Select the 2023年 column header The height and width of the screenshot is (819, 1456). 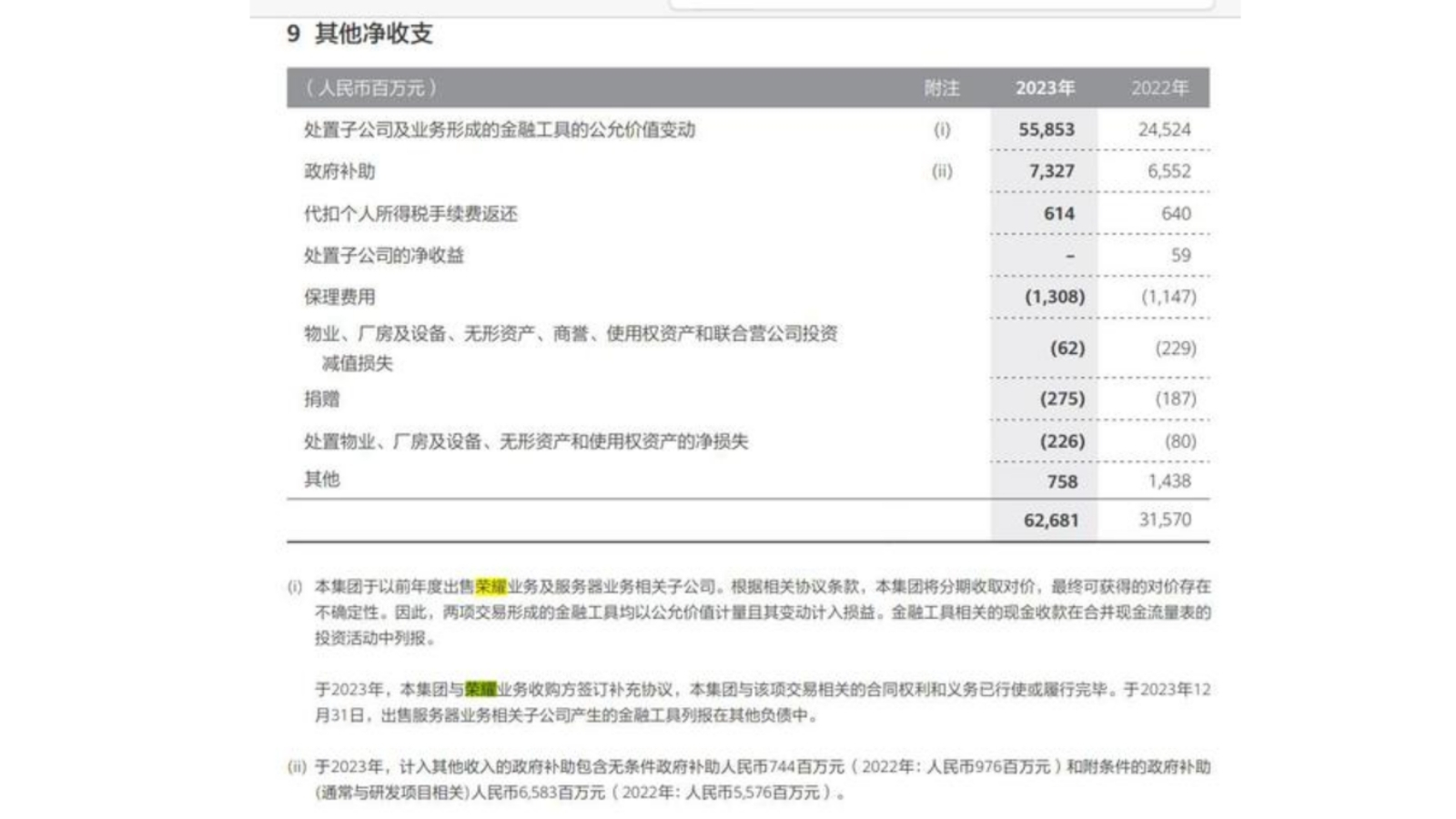(x=1045, y=88)
